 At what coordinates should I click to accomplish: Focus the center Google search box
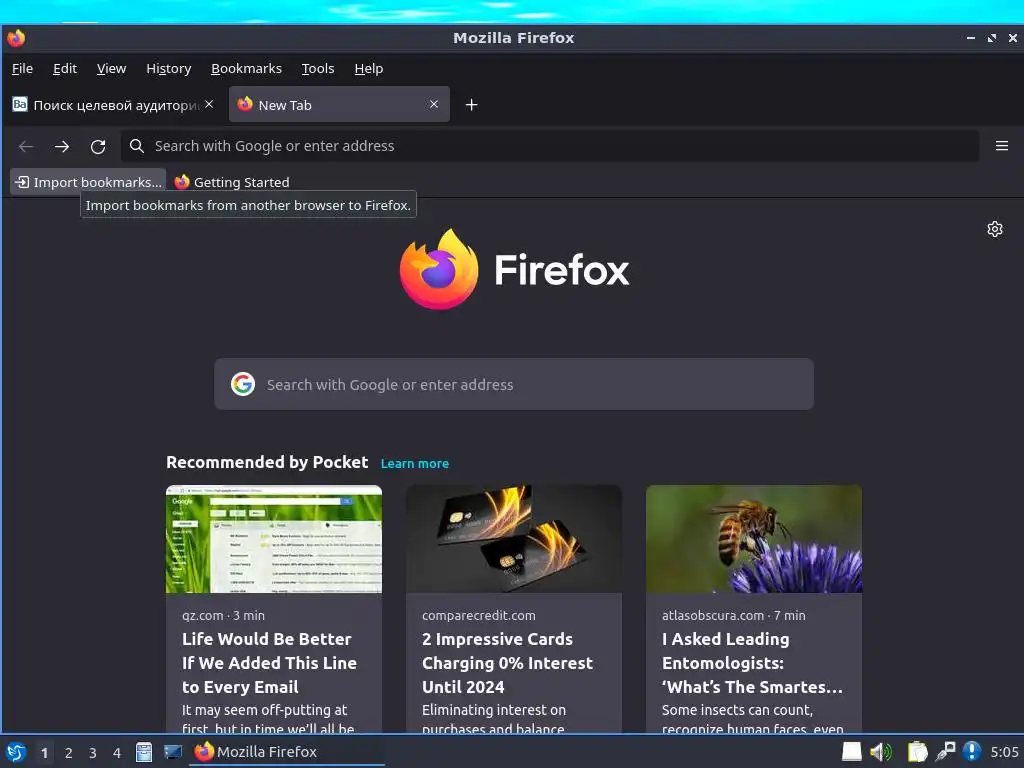tap(514, 384)
